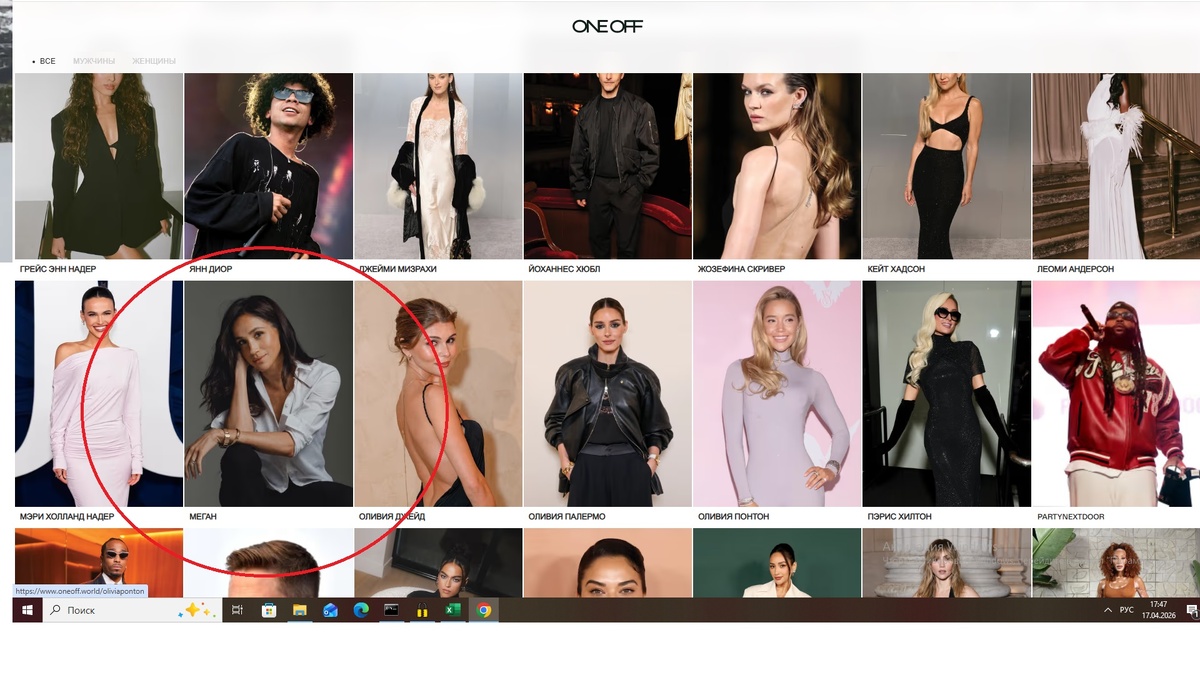The height and width of the screenshot is (675, 1200).
Task: Open the МЭРИ ХОЛЛАНД НАДЕР name link
Action: coord(67,517)
